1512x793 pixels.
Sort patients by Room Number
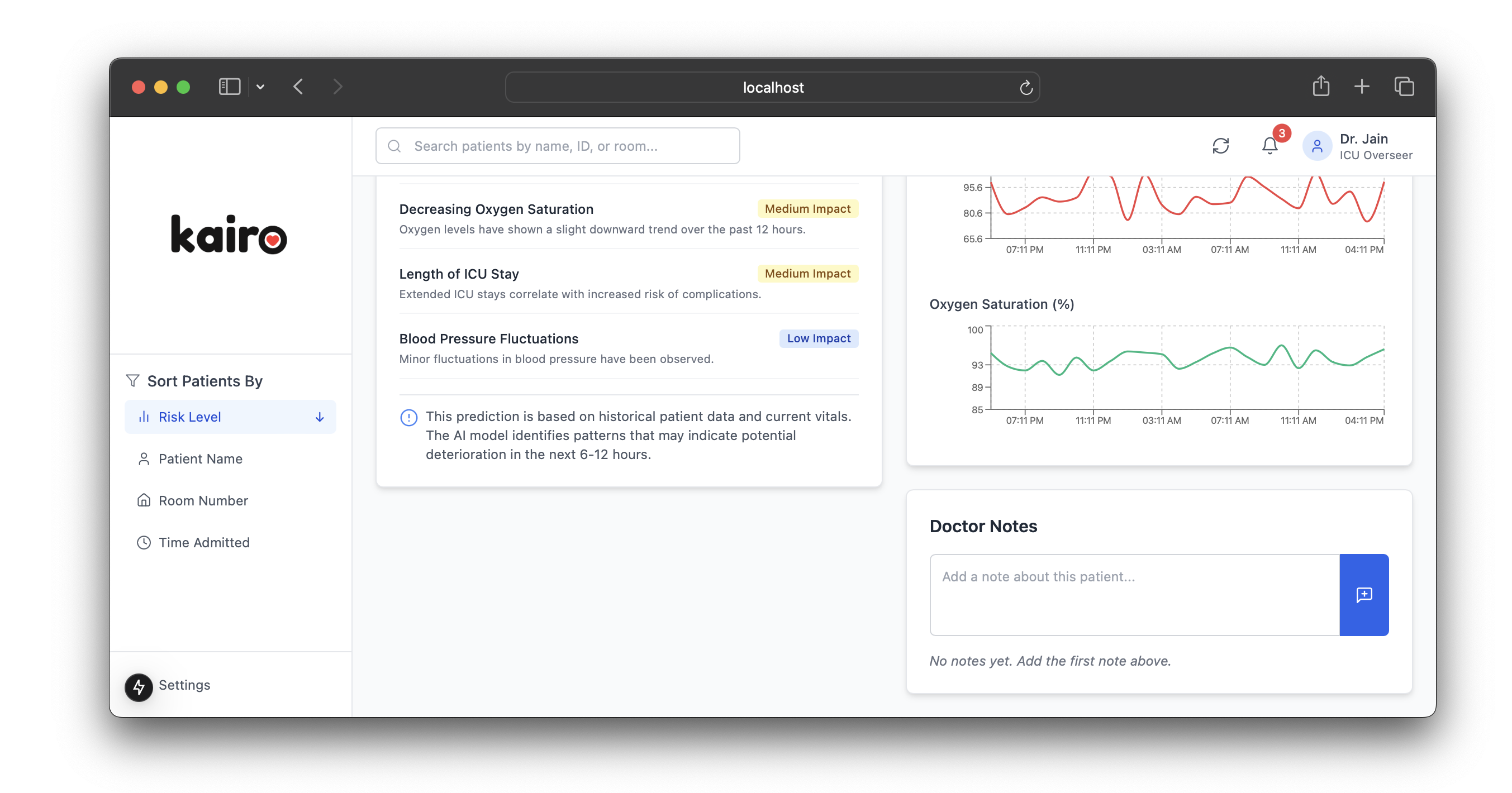[x=203, y=500]
